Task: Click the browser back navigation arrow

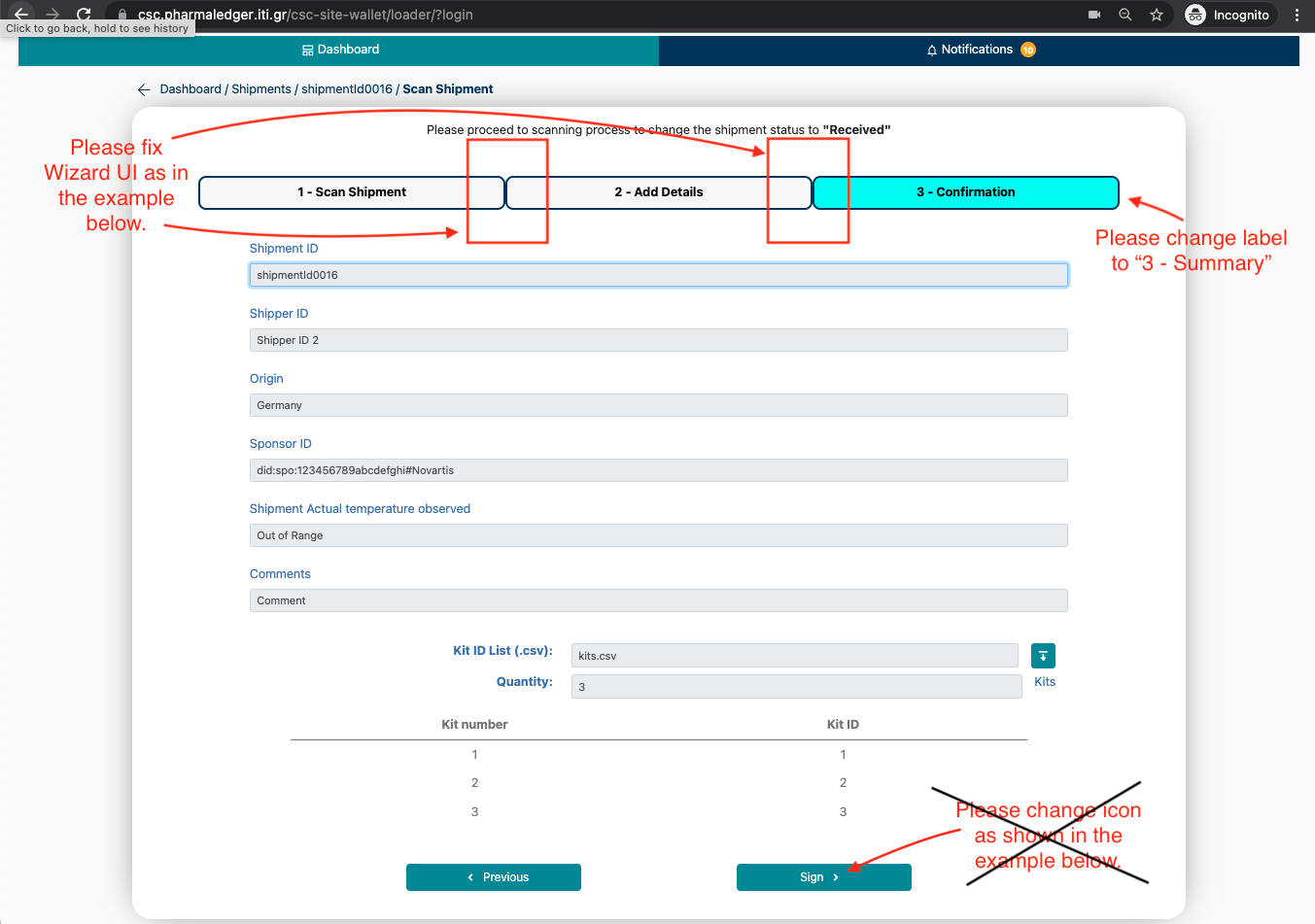Action: (21, 15)
